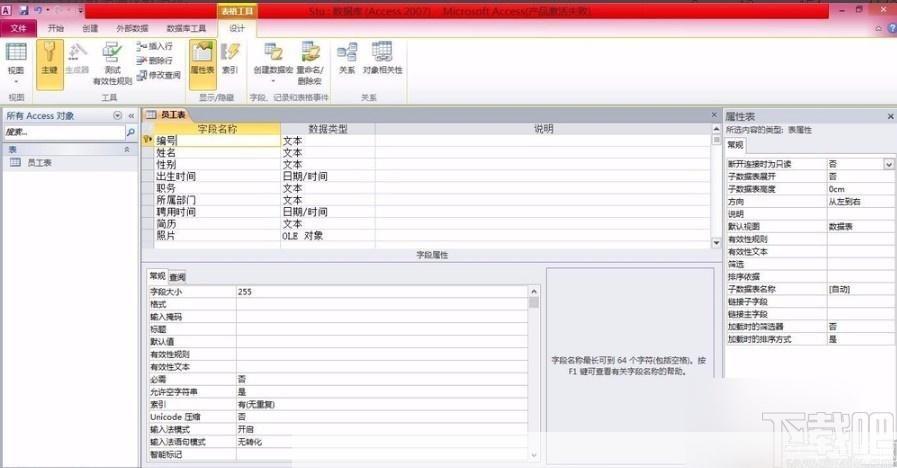Select the 员工表 document tab
This screenshot has width=897, height=468.
point(166,115)
